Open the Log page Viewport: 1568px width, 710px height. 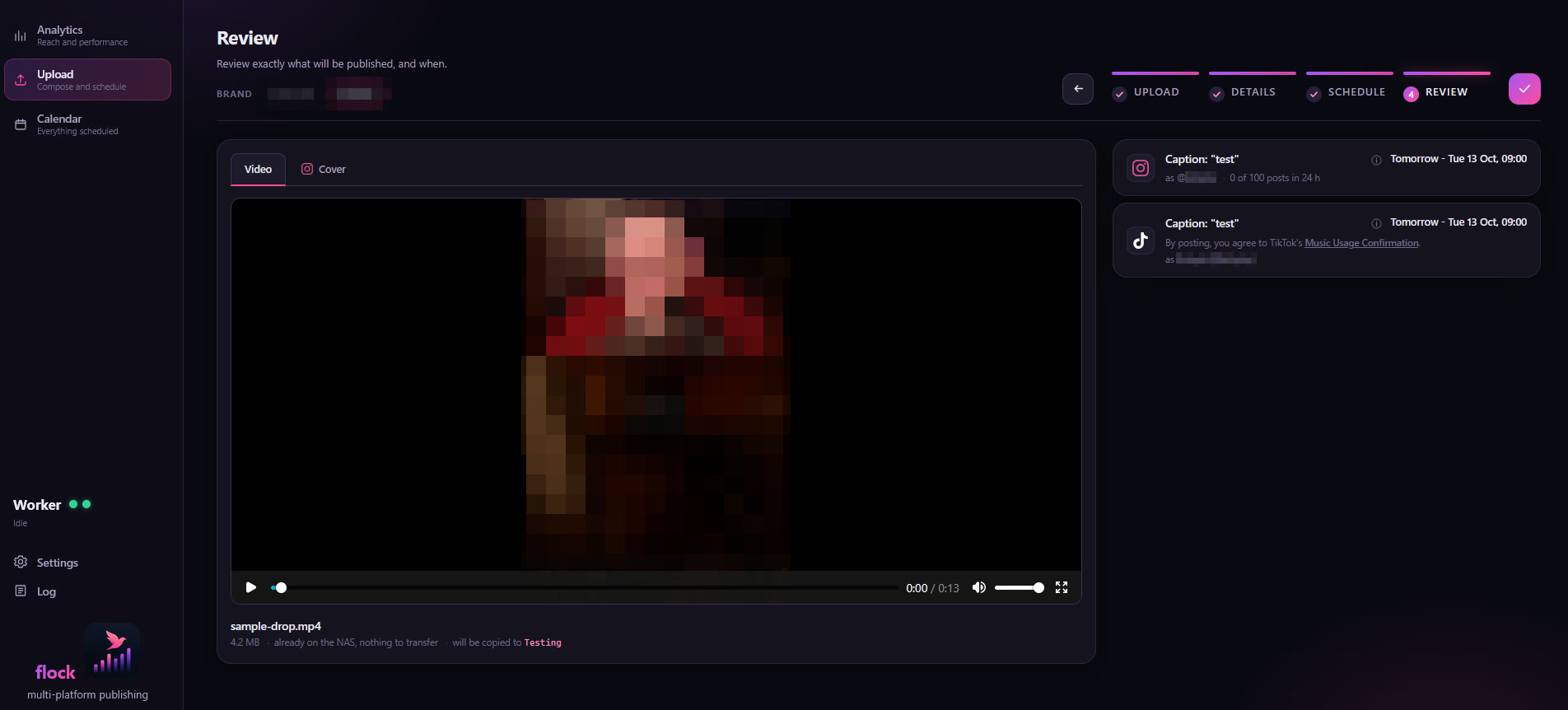35,591
